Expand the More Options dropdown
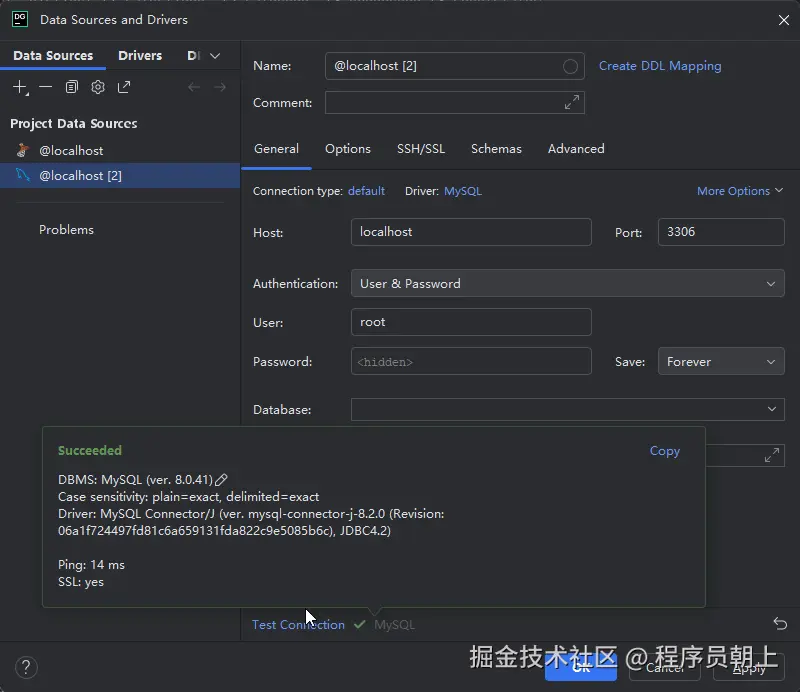The width and height of the screenshot is (800, 692). tap(740, 191)
